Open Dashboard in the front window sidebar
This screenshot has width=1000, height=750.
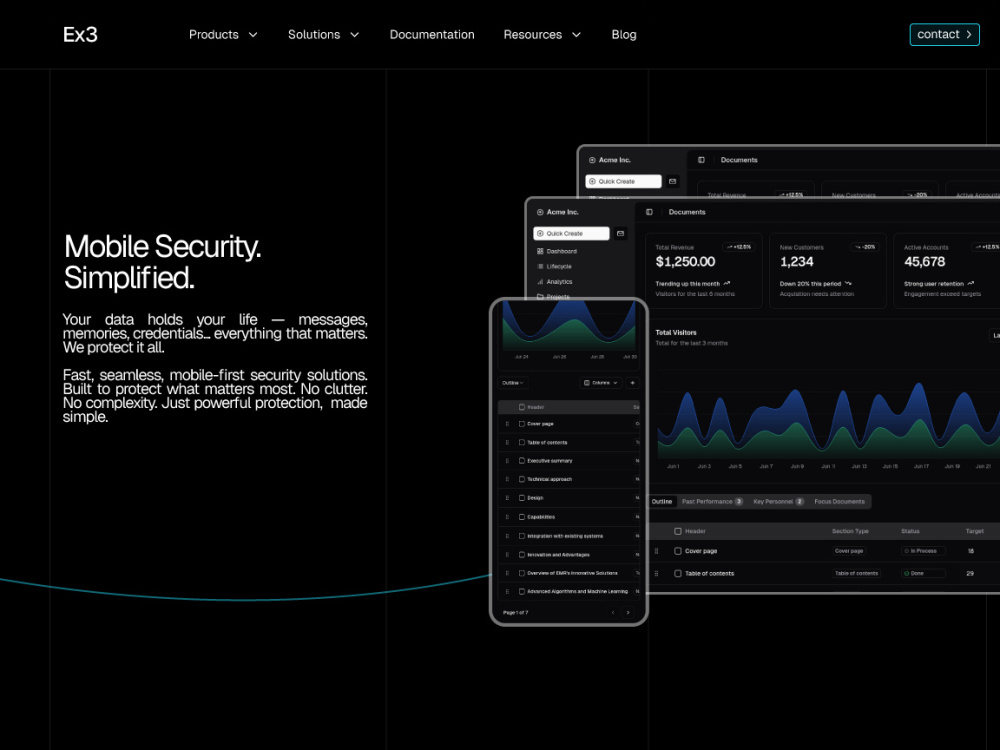click(557, 251)
